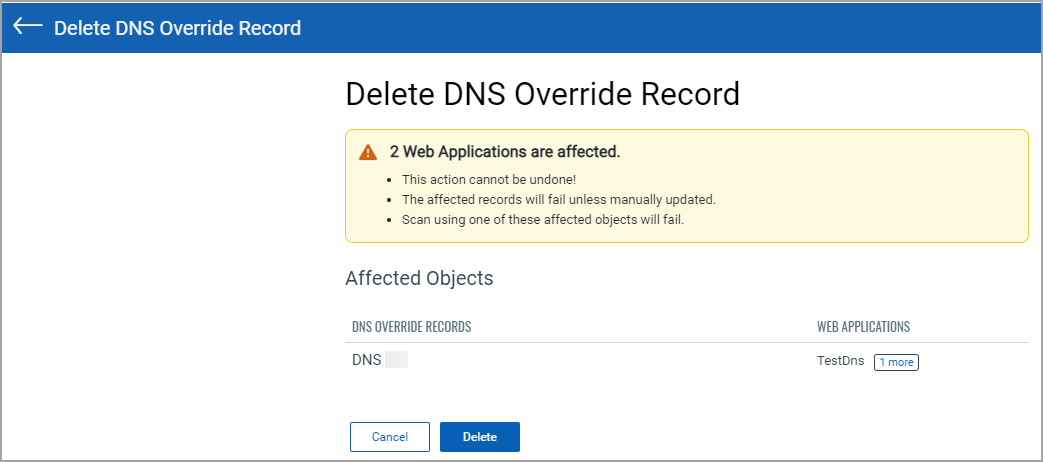
Task: Click the "Scan using one of these" bullet text
Action: point(542,219)
